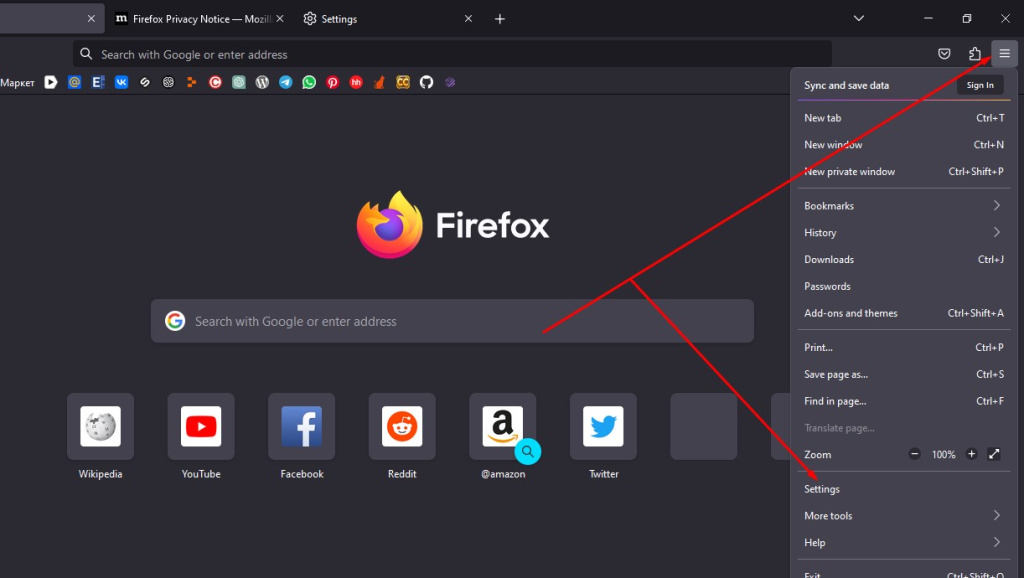Open the Firefox hamburger application menu
Screen dimensions: 1024x578
1004,54
